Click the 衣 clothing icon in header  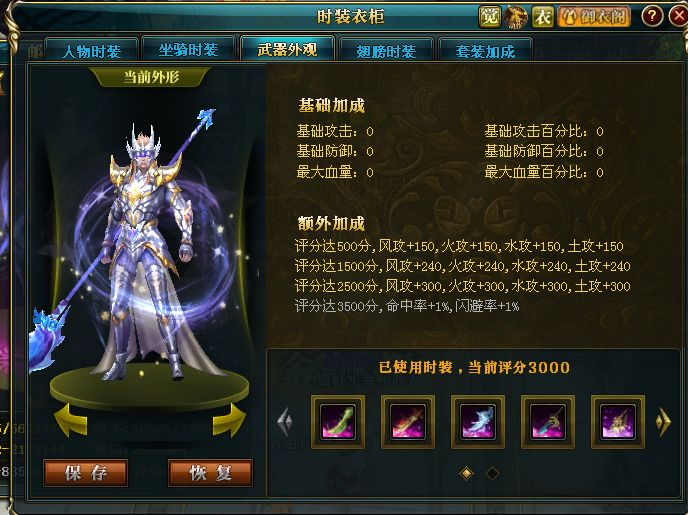(x=543, y=17)
